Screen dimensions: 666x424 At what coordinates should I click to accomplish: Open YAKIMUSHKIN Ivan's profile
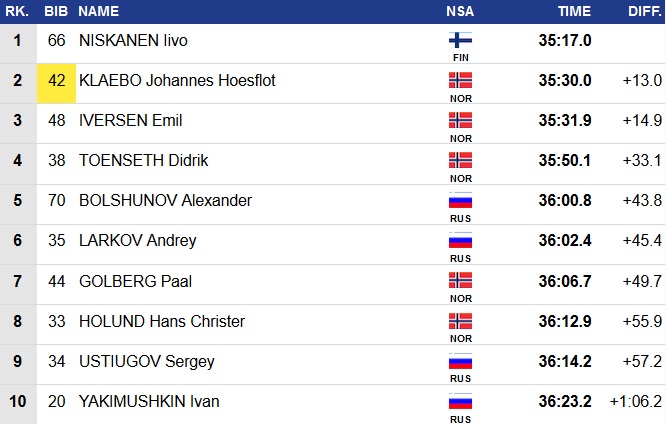coord(149,401)
